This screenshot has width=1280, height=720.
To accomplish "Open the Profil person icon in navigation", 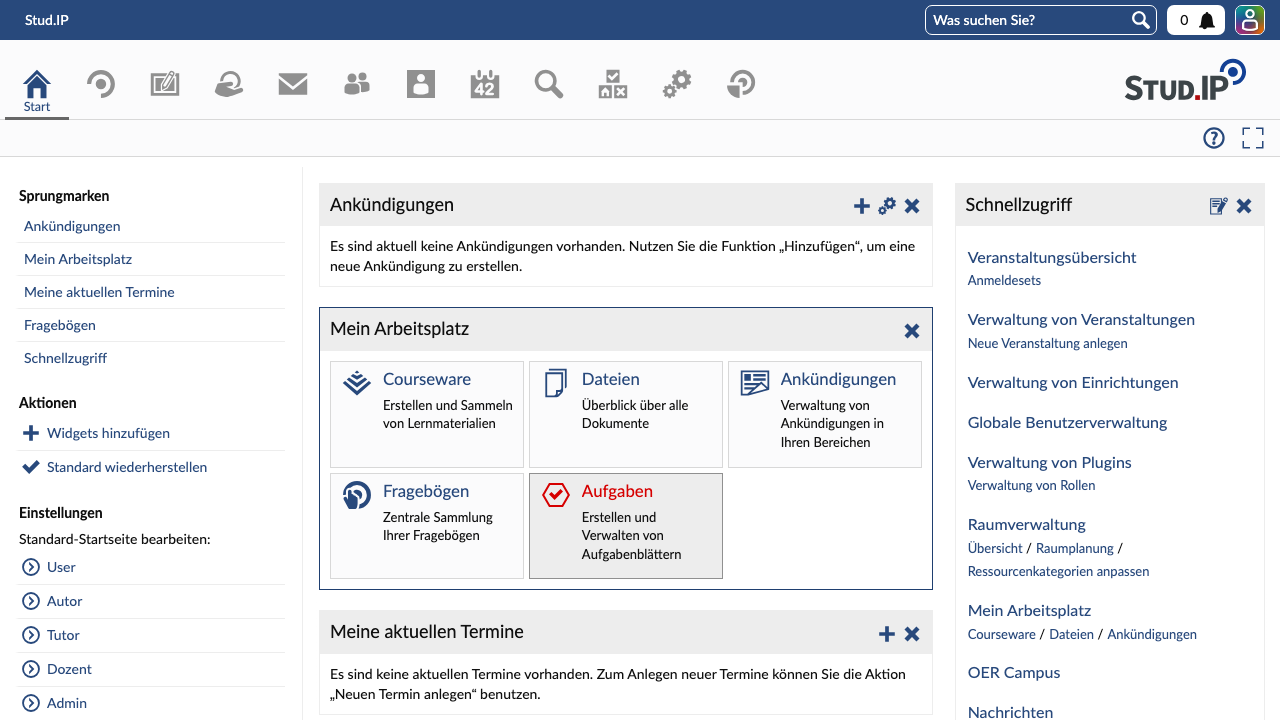I will click(x=421, y=84).
